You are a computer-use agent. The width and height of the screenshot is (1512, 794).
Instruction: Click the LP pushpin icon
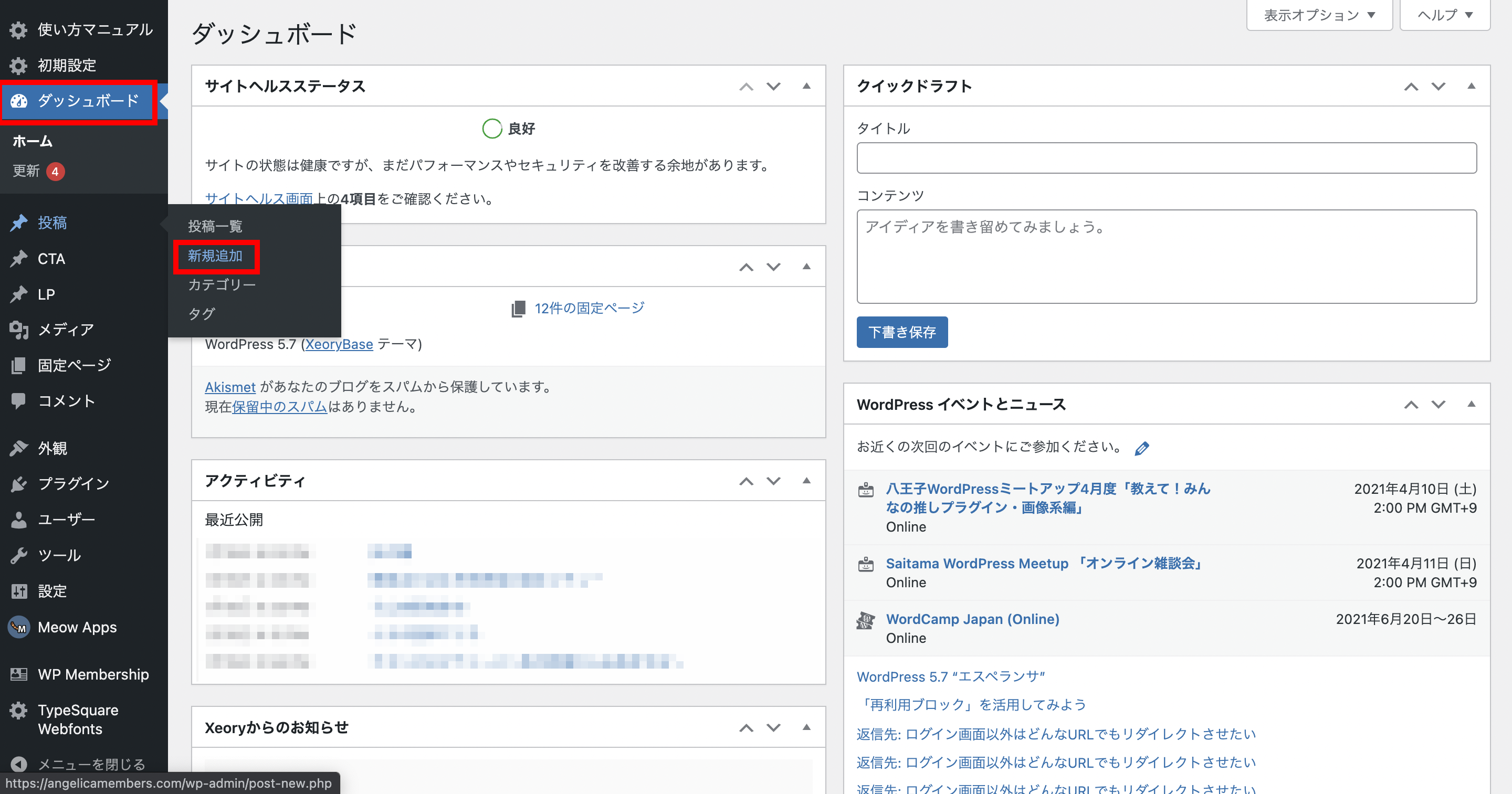[x=19, y=294]
